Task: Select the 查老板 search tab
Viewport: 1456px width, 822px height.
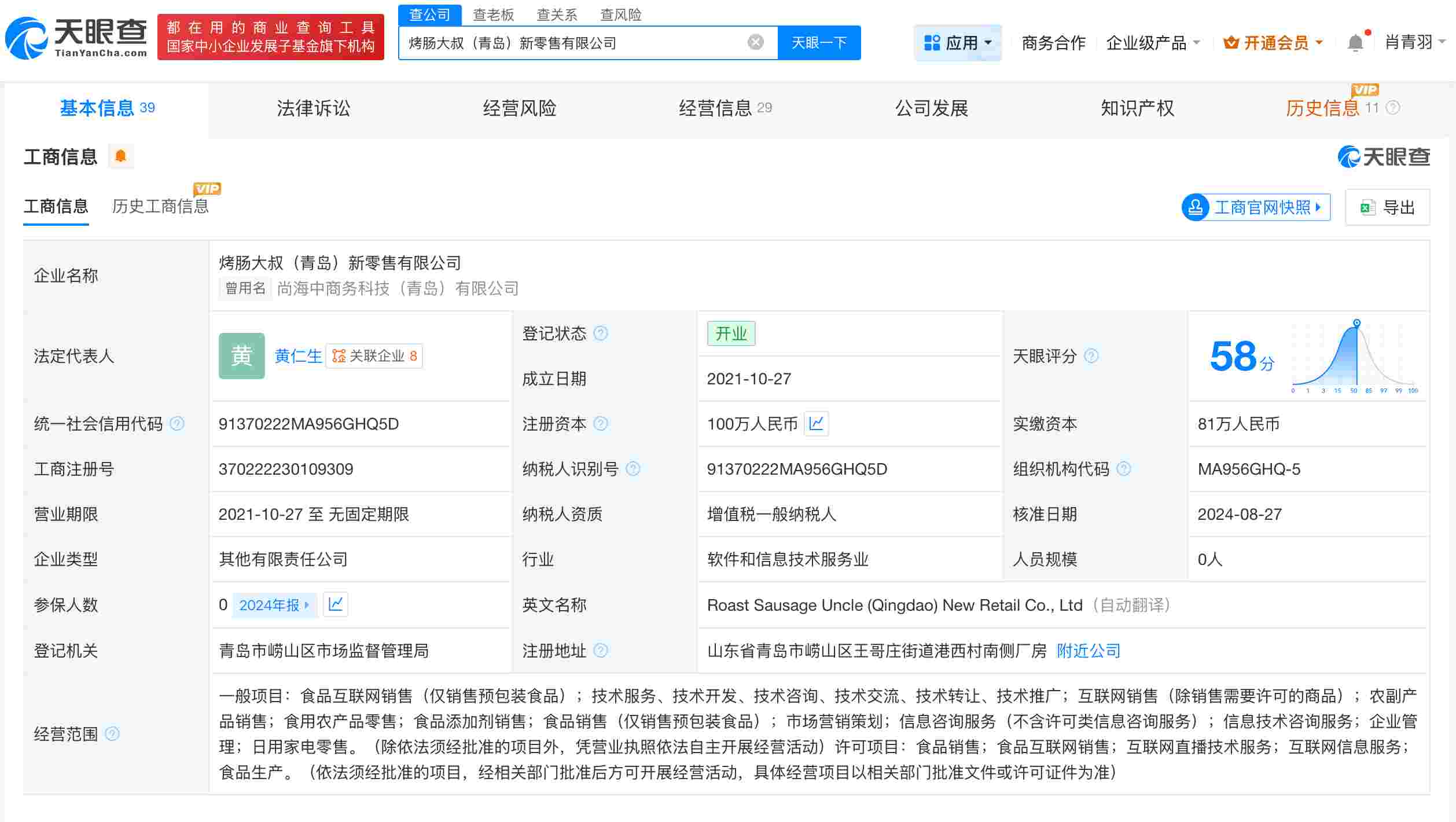Action: point(492,14)
